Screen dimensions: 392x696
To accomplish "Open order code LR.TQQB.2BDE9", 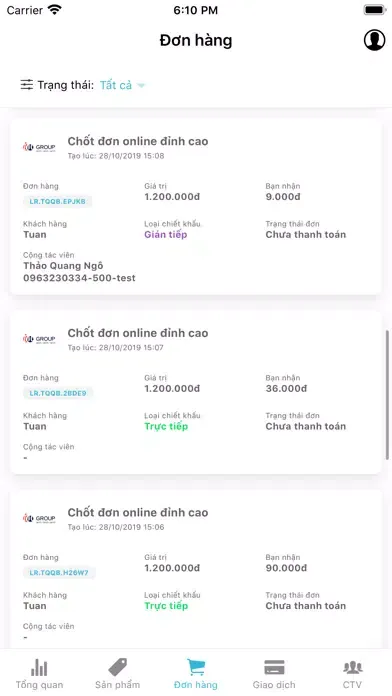I will (x=58, y=393).
